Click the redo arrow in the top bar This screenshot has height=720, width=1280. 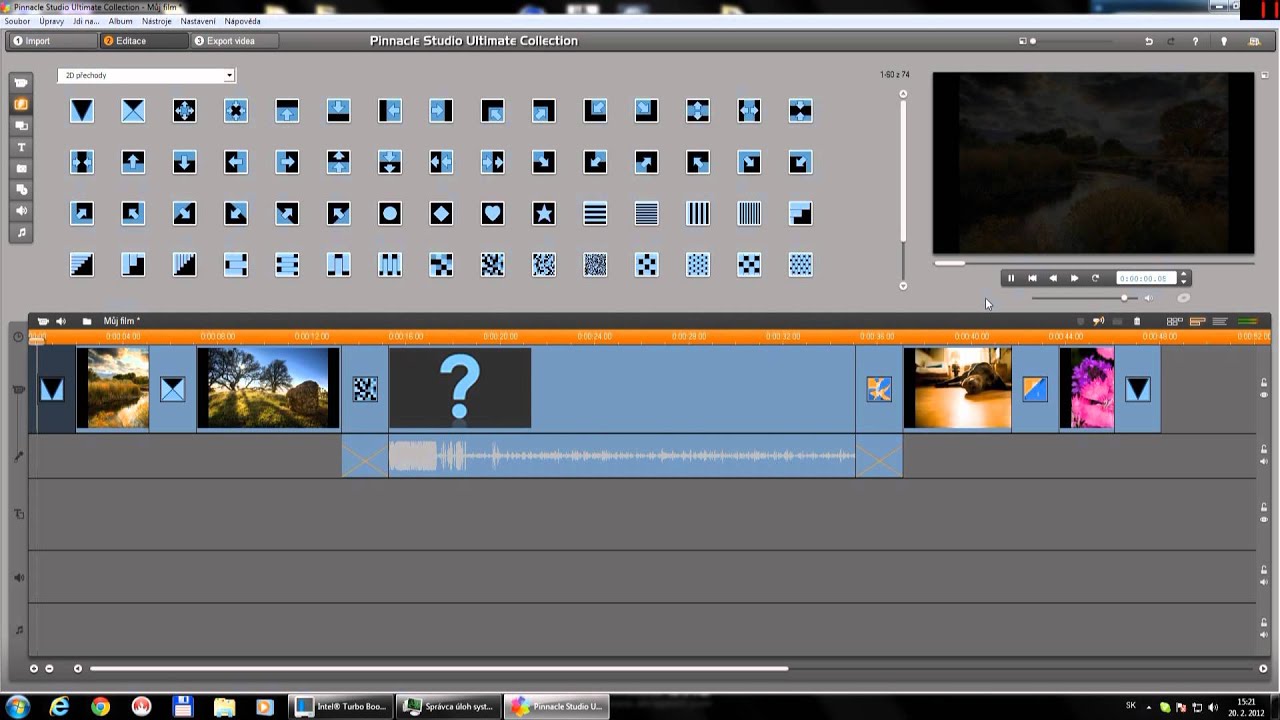coord(1171,41)
